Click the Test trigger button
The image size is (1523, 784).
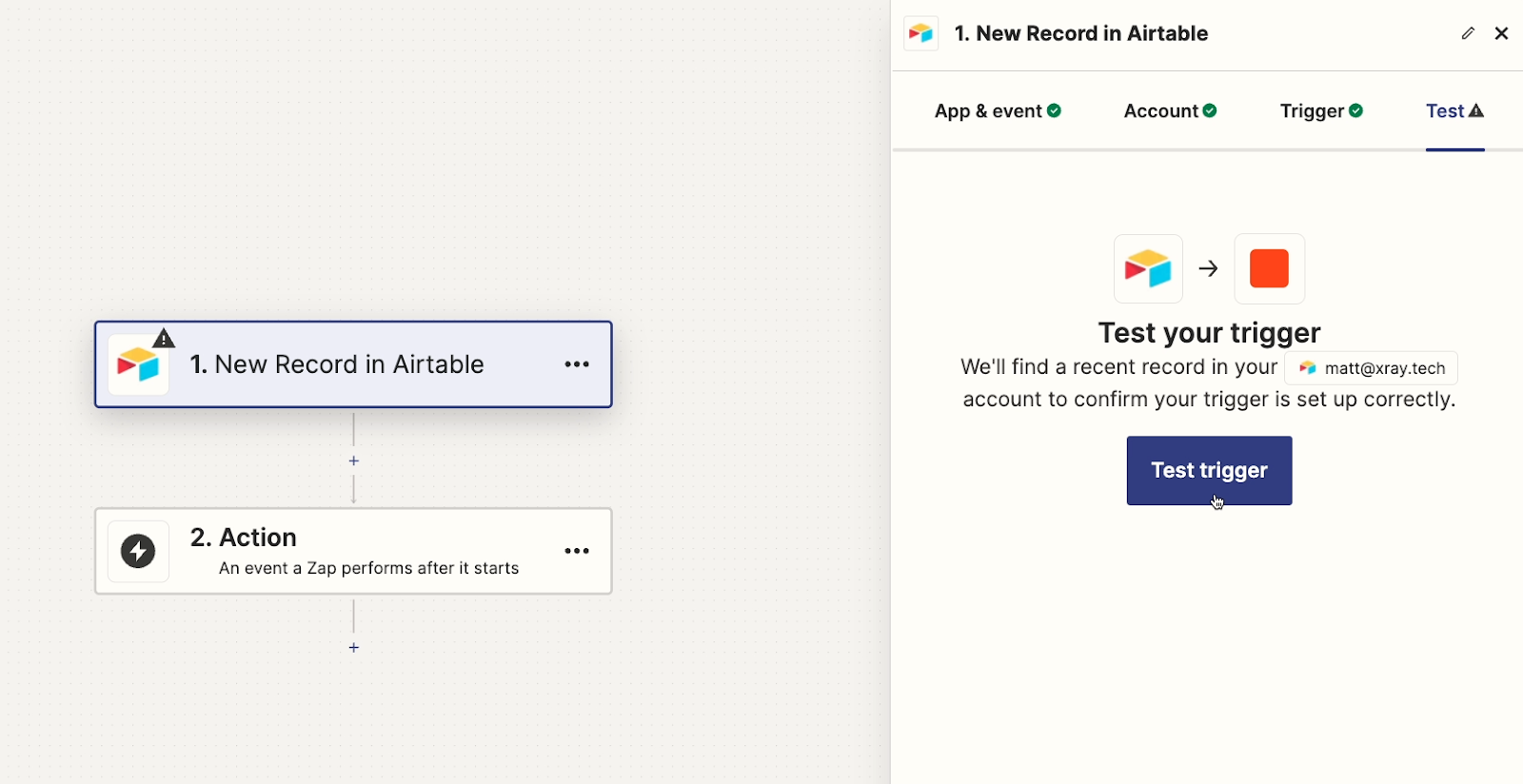pyautogui.click(x=1209, y=470)
